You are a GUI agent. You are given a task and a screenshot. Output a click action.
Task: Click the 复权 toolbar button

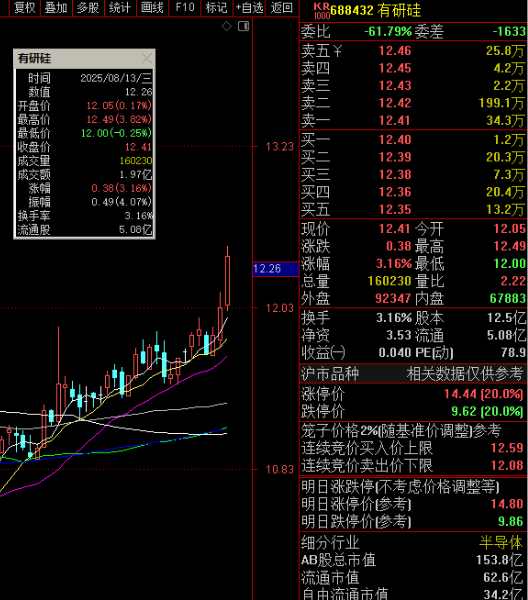click(x=24, y=8)
